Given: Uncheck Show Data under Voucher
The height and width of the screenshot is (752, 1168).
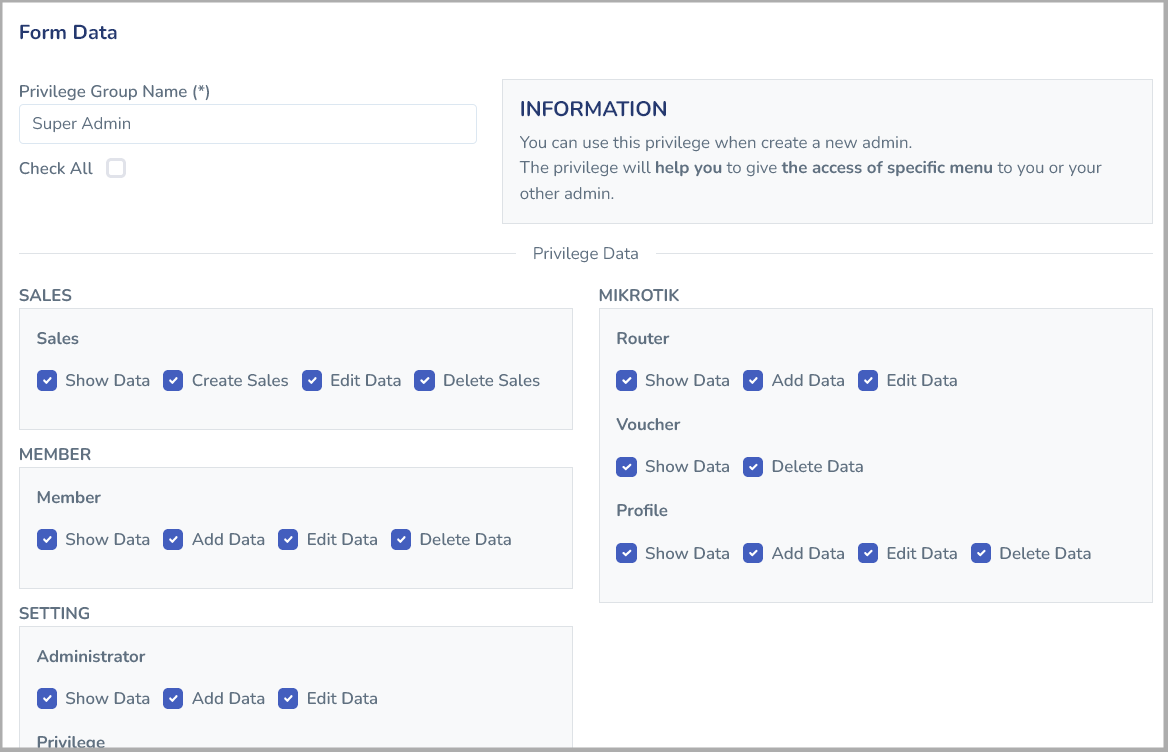Looking at the screenshot, I should [x=627, y=467].
